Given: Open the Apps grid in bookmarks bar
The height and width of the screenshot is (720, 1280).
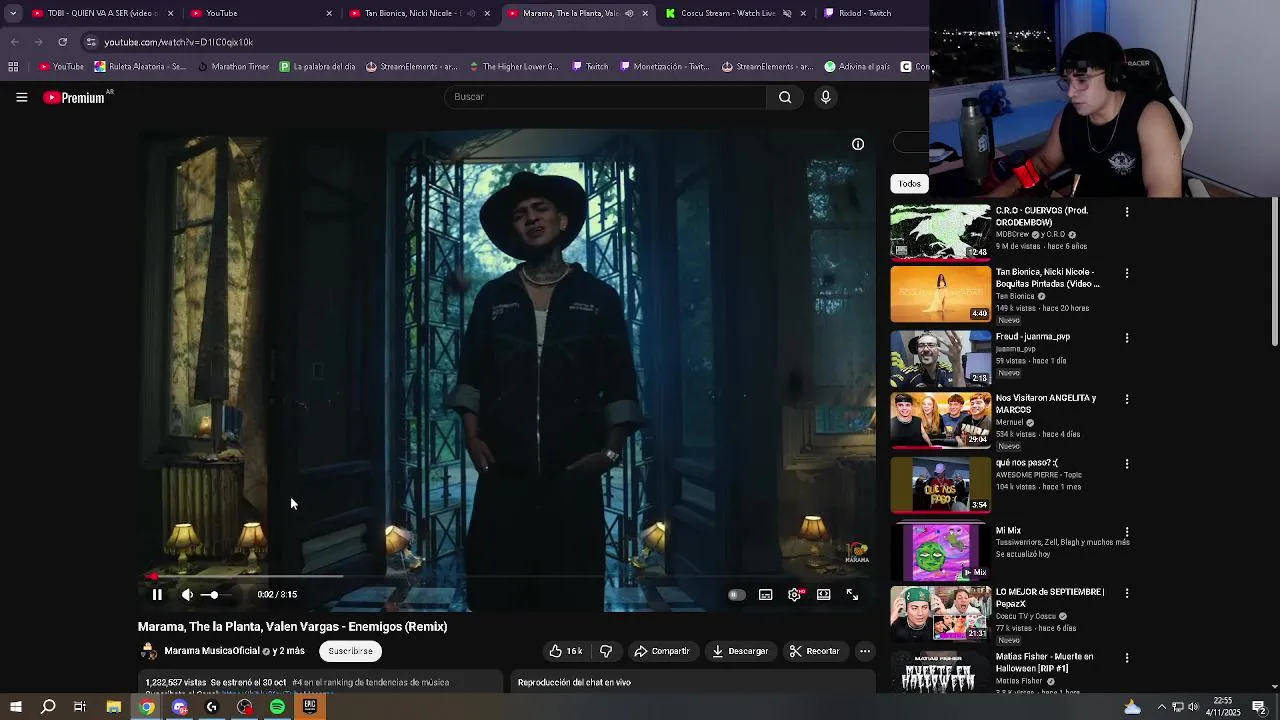Looking at the screenshot, I should [13, 67].
